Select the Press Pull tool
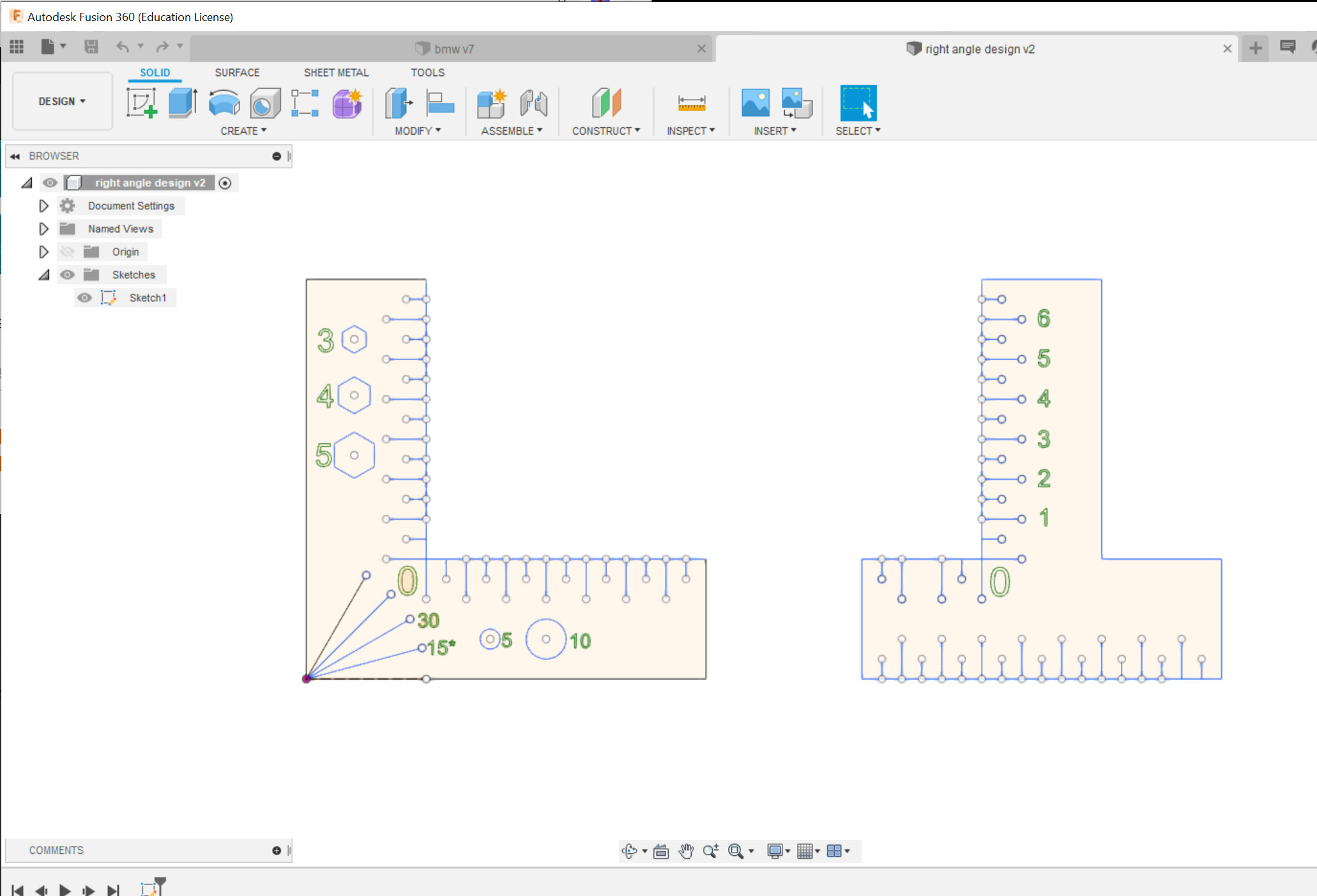 tap(399, 103)
